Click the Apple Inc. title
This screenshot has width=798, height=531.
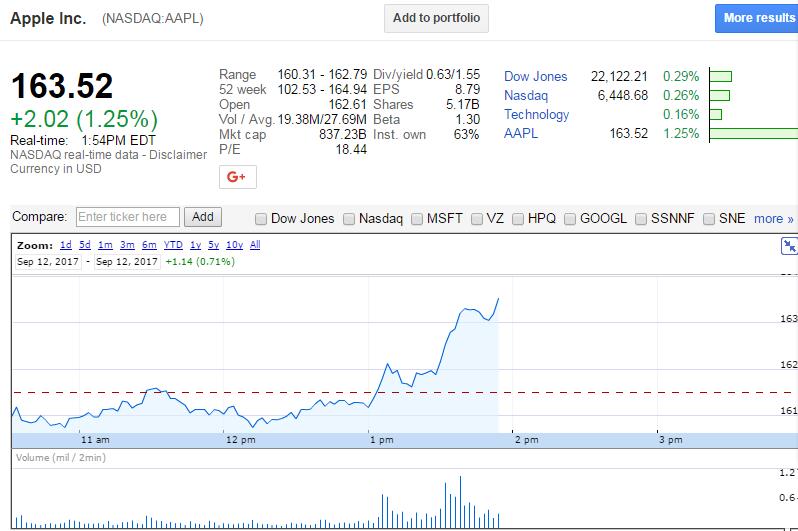(x=48, y=18)
